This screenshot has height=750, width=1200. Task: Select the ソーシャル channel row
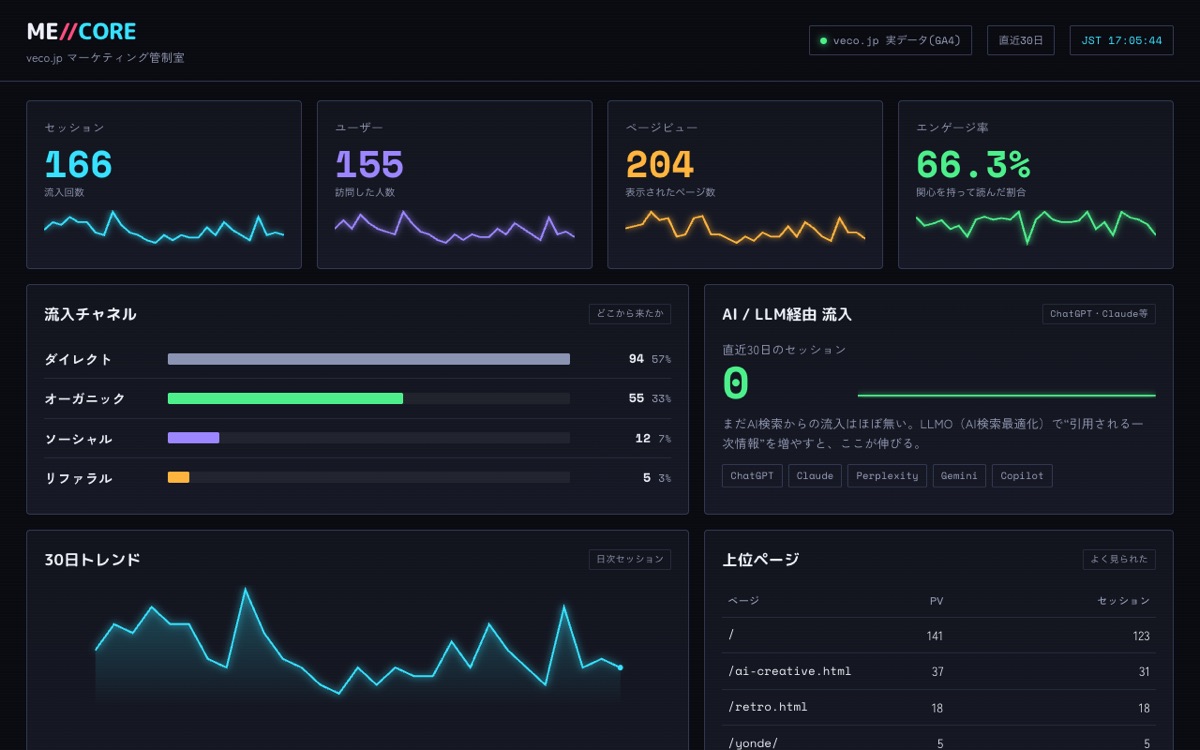[357, 438]
